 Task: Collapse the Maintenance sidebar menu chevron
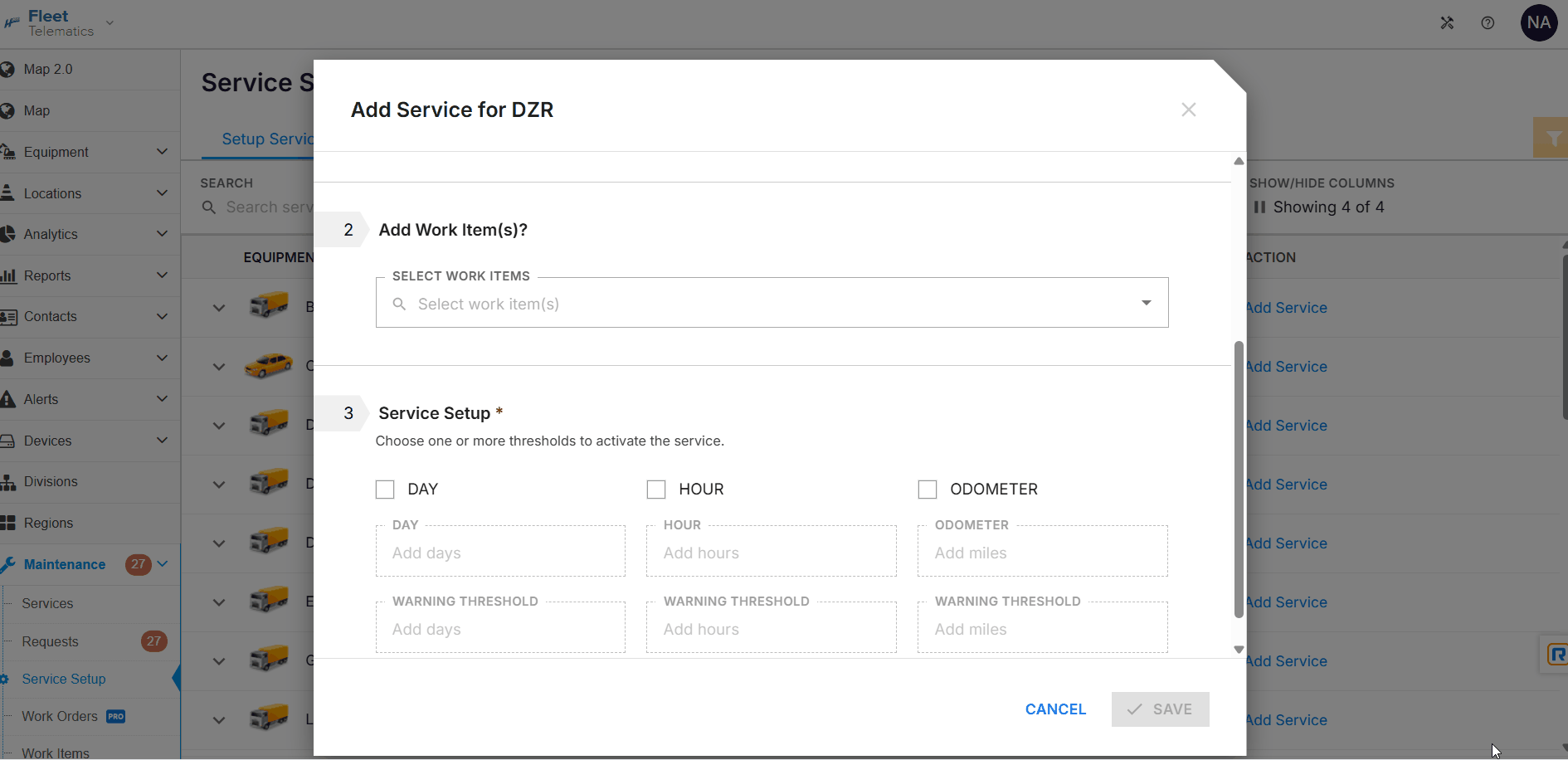pyautogui.click(x=163, y=564)
